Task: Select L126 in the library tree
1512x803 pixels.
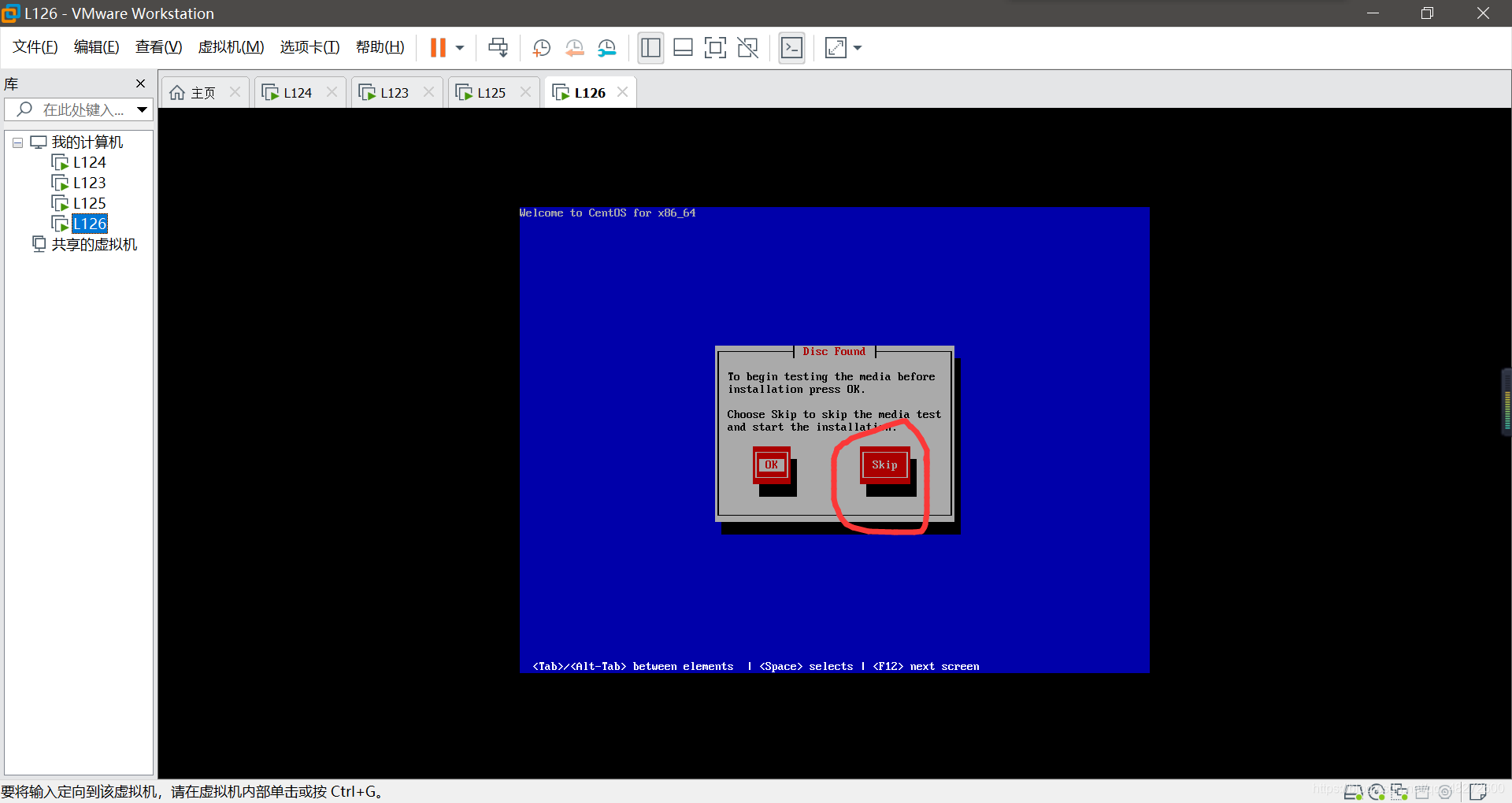Action: [89, 224]
